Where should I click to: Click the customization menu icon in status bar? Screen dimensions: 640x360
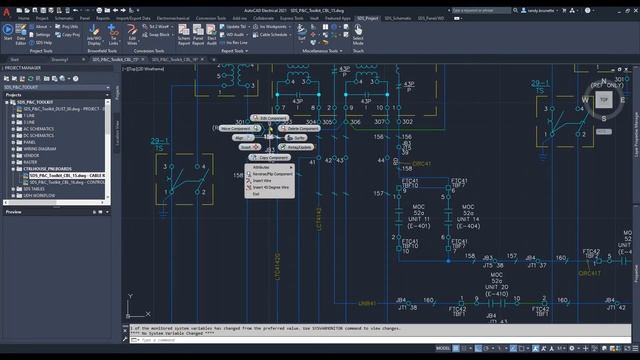pyautogui.click(x=636, y=348)
